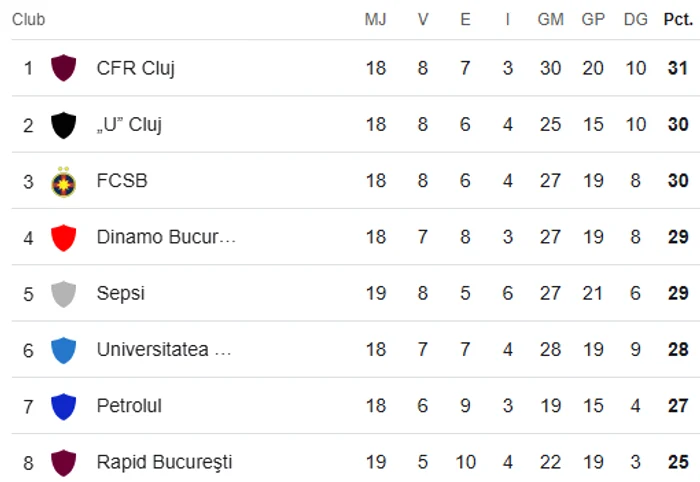Select the Sepsi team name
This screenshot has height=482, width=700.
[121, 294]
